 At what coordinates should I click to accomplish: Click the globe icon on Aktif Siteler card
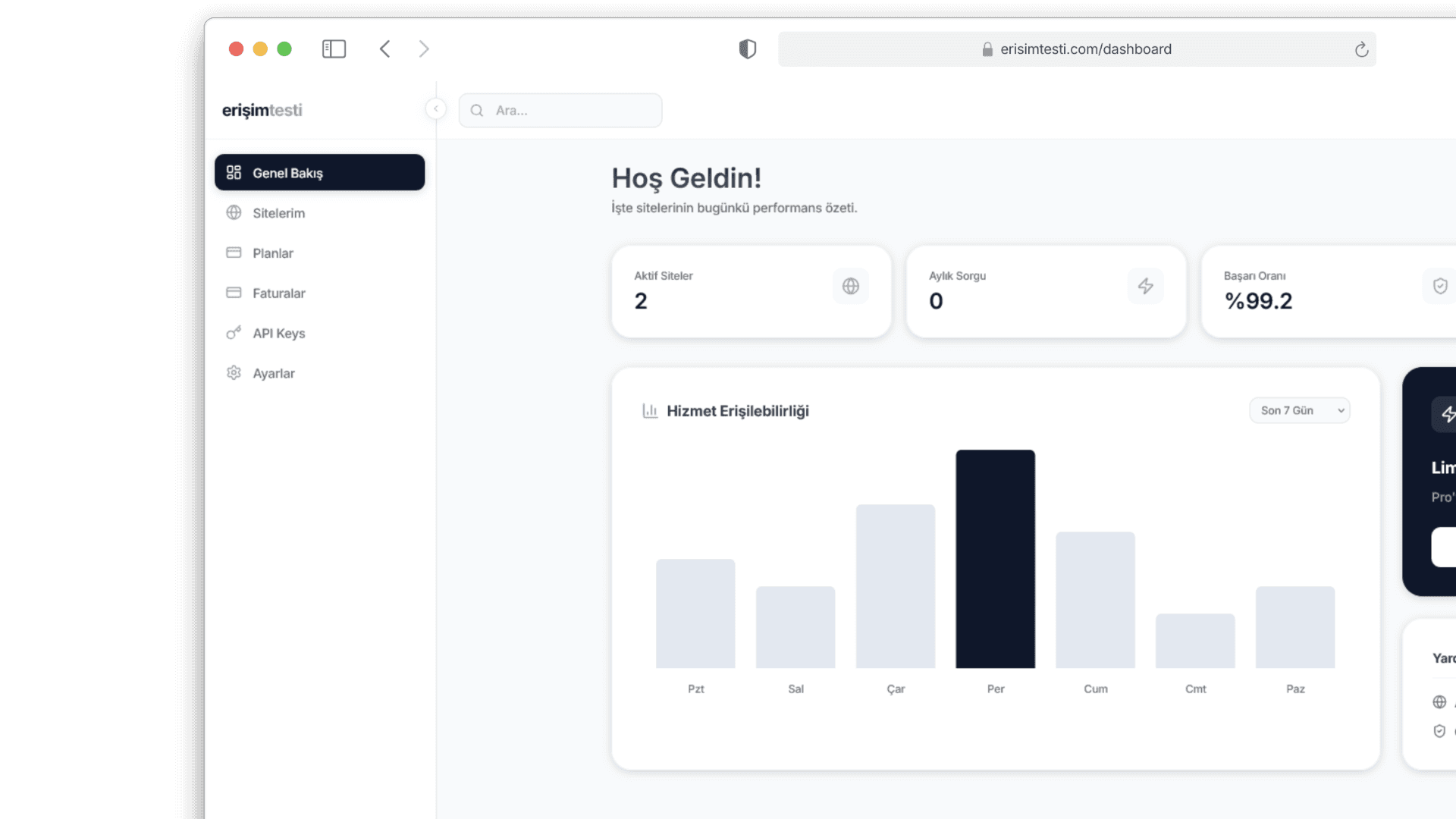click(x=851, y=286)
